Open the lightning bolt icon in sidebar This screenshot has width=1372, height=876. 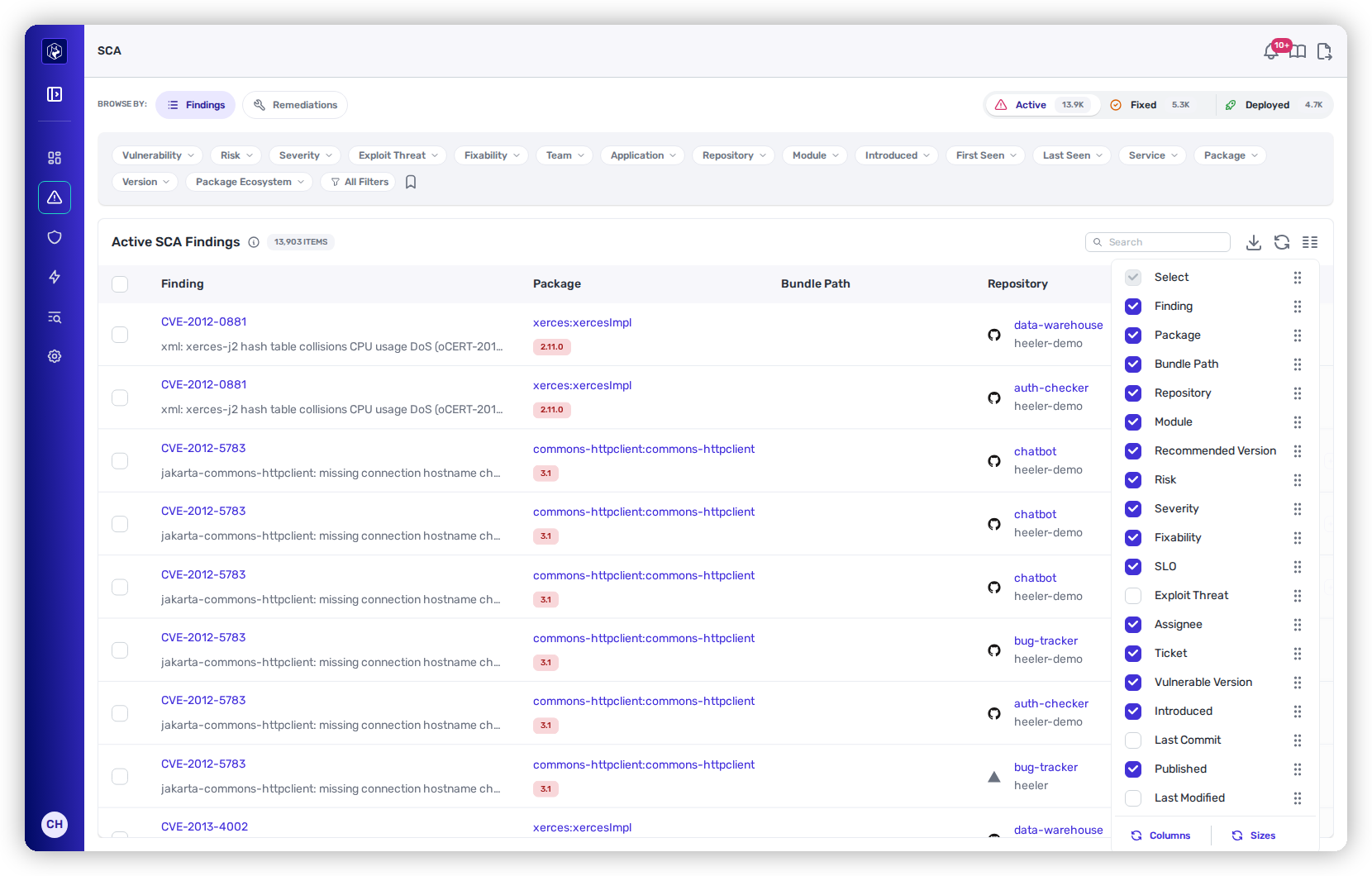[x=55, y=277]
